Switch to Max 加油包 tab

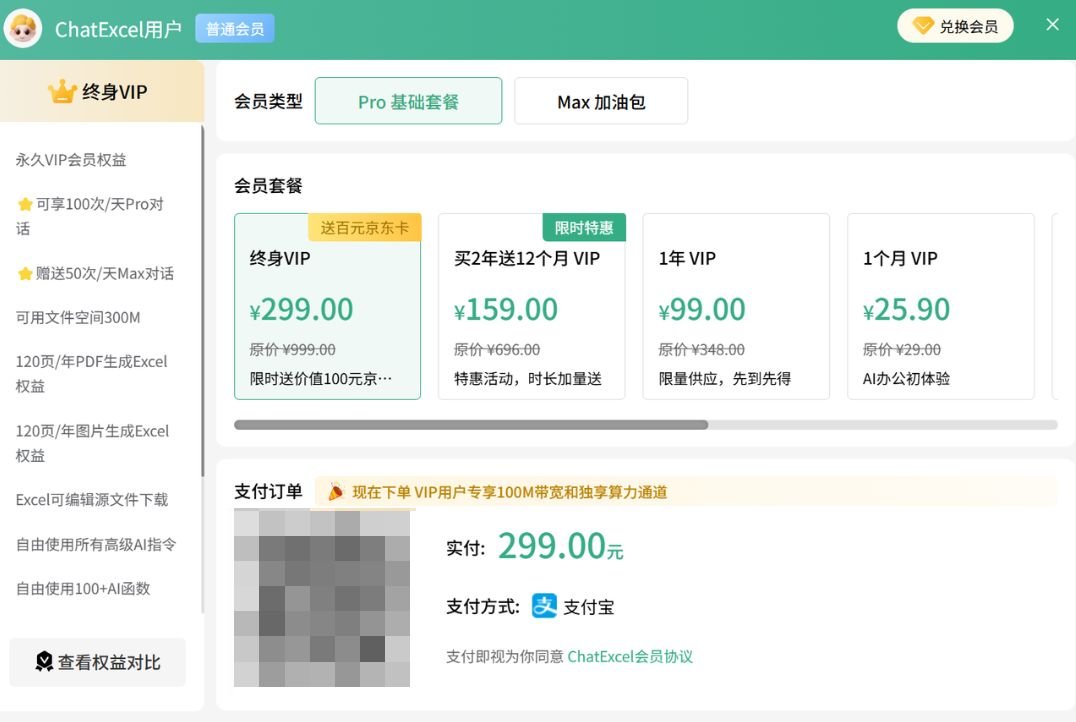(x=600, y=101)
